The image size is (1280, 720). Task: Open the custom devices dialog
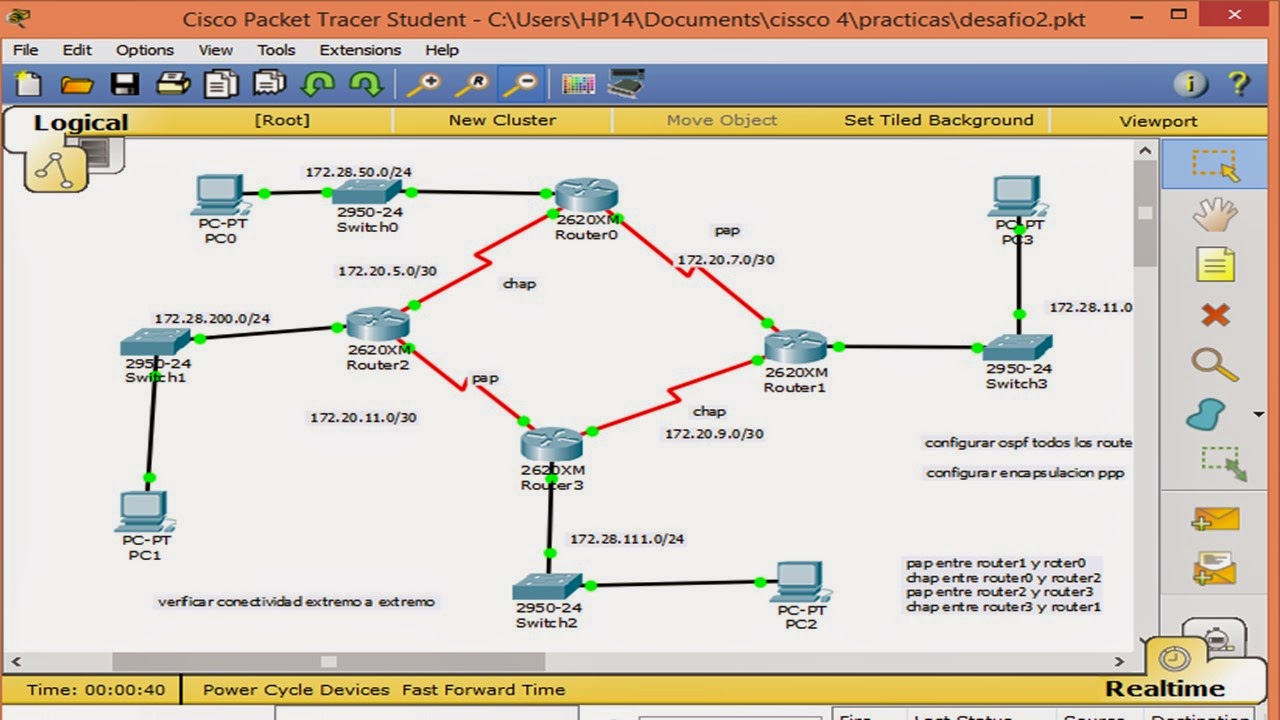(624, 84)
